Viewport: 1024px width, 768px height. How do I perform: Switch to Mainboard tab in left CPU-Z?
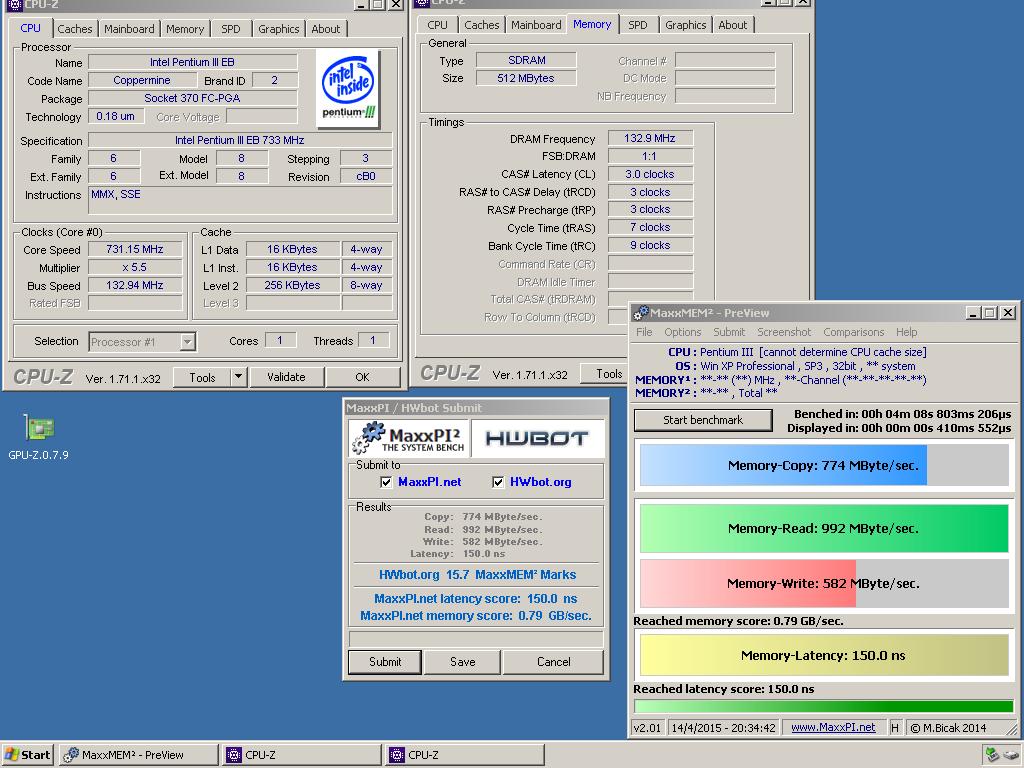pyautogui.click(x=129, y=29)
